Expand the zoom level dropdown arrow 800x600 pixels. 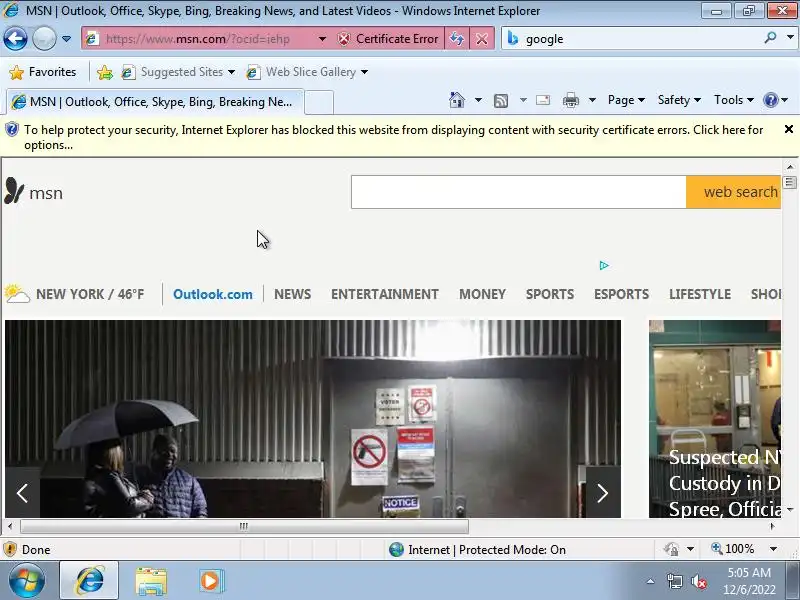(x=773, y=549)
